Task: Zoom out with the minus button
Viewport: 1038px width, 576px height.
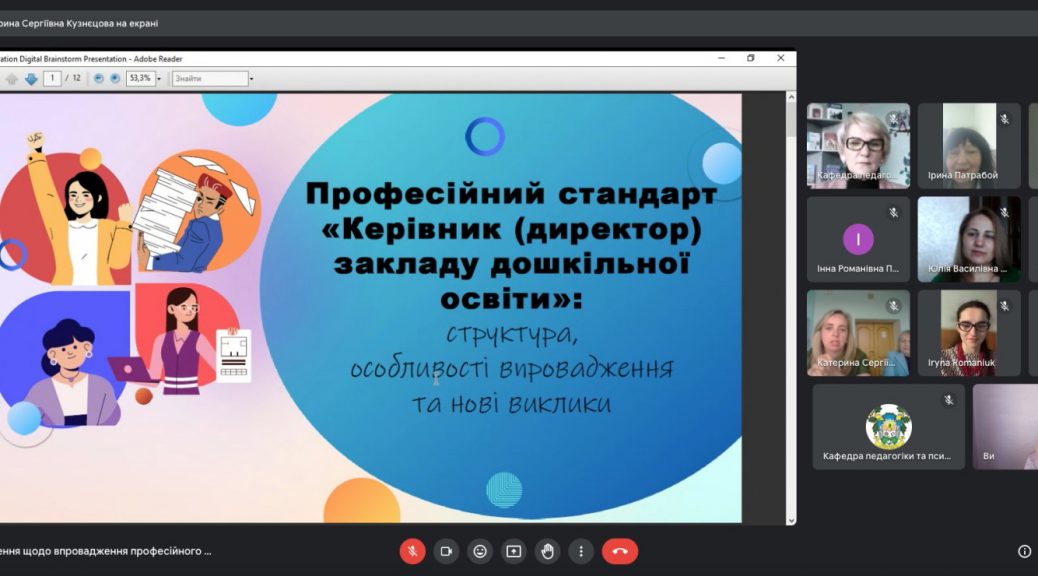Action: 99,78
